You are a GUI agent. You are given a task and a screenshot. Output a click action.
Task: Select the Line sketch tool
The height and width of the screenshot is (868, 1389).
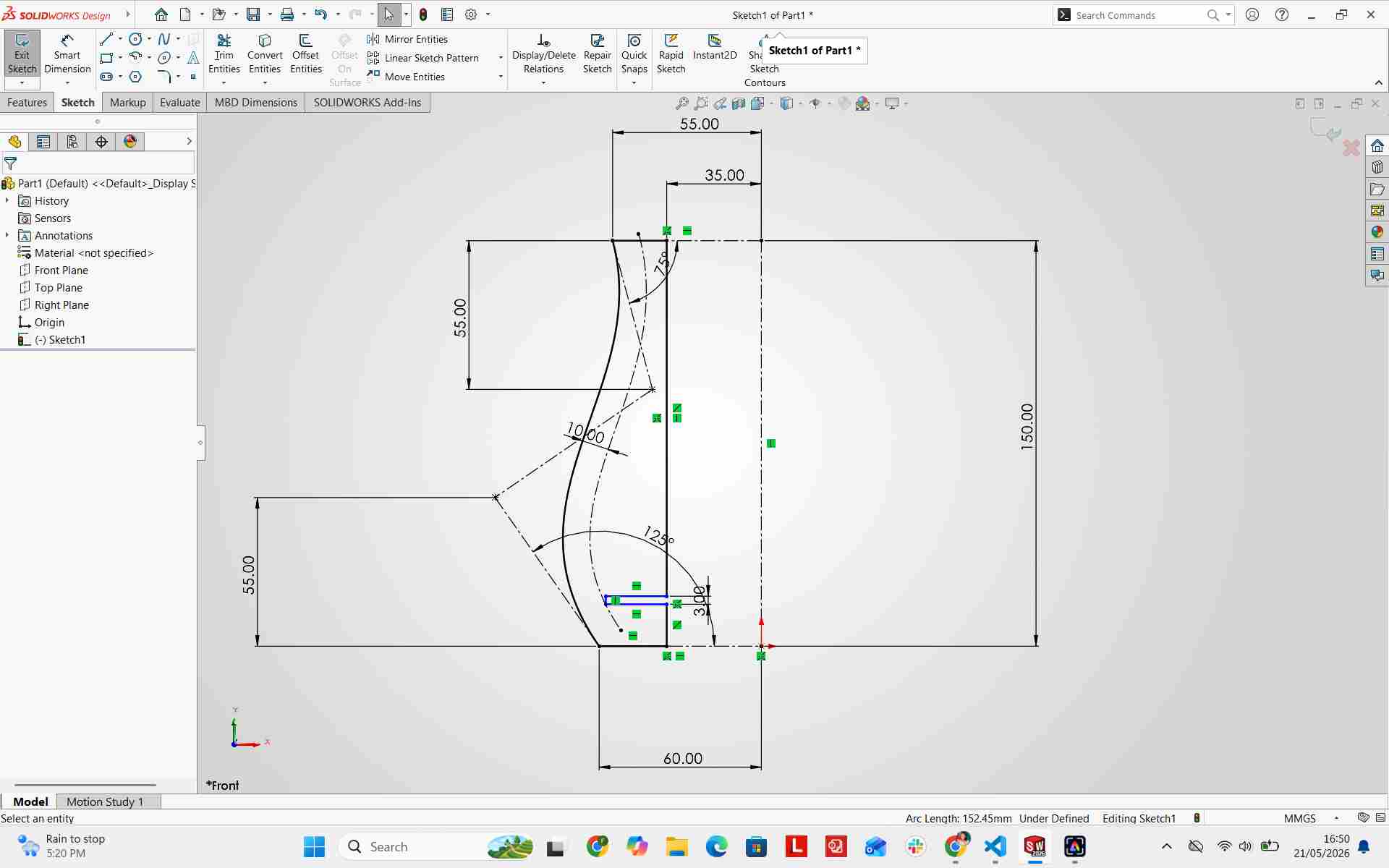(106, 39)
